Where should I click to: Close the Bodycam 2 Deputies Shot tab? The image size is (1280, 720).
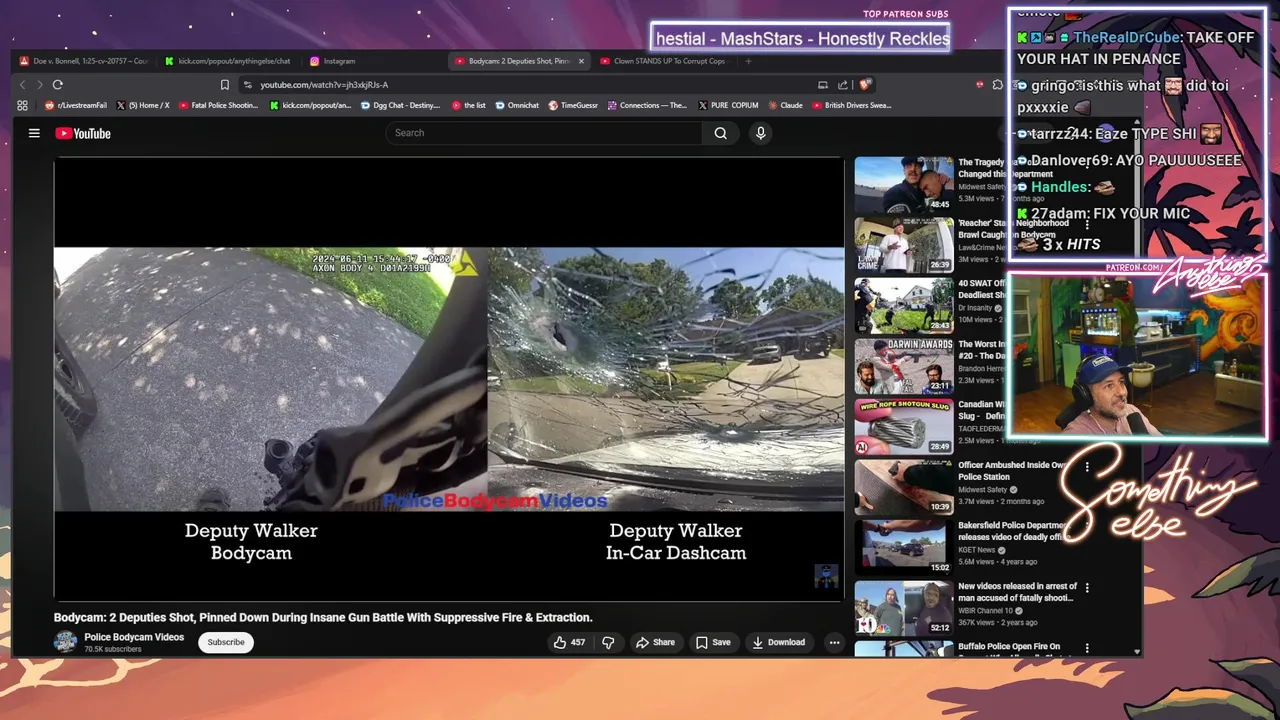pos(580,61)
